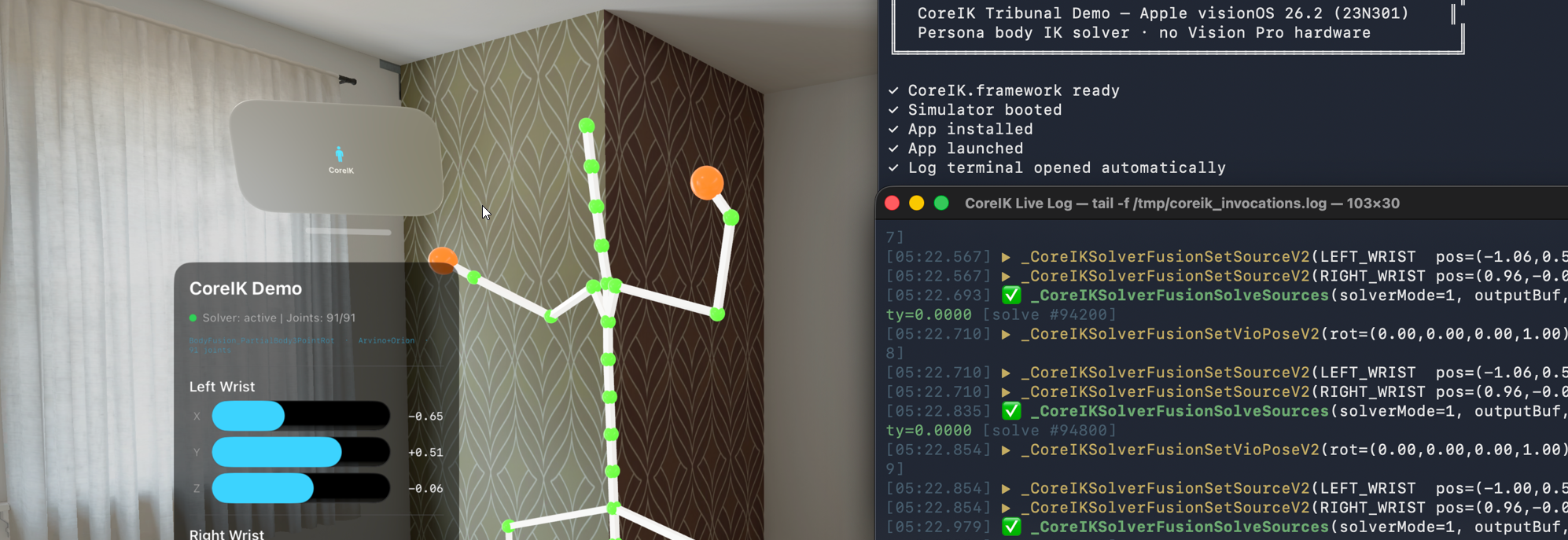Image resolution: width=1568 pixels, height=540 pixels.
Task: Click the arrow before the 05:22.567 RIGHT_WRIST line
Action: pyautogui.click(x=1006, y=276)
